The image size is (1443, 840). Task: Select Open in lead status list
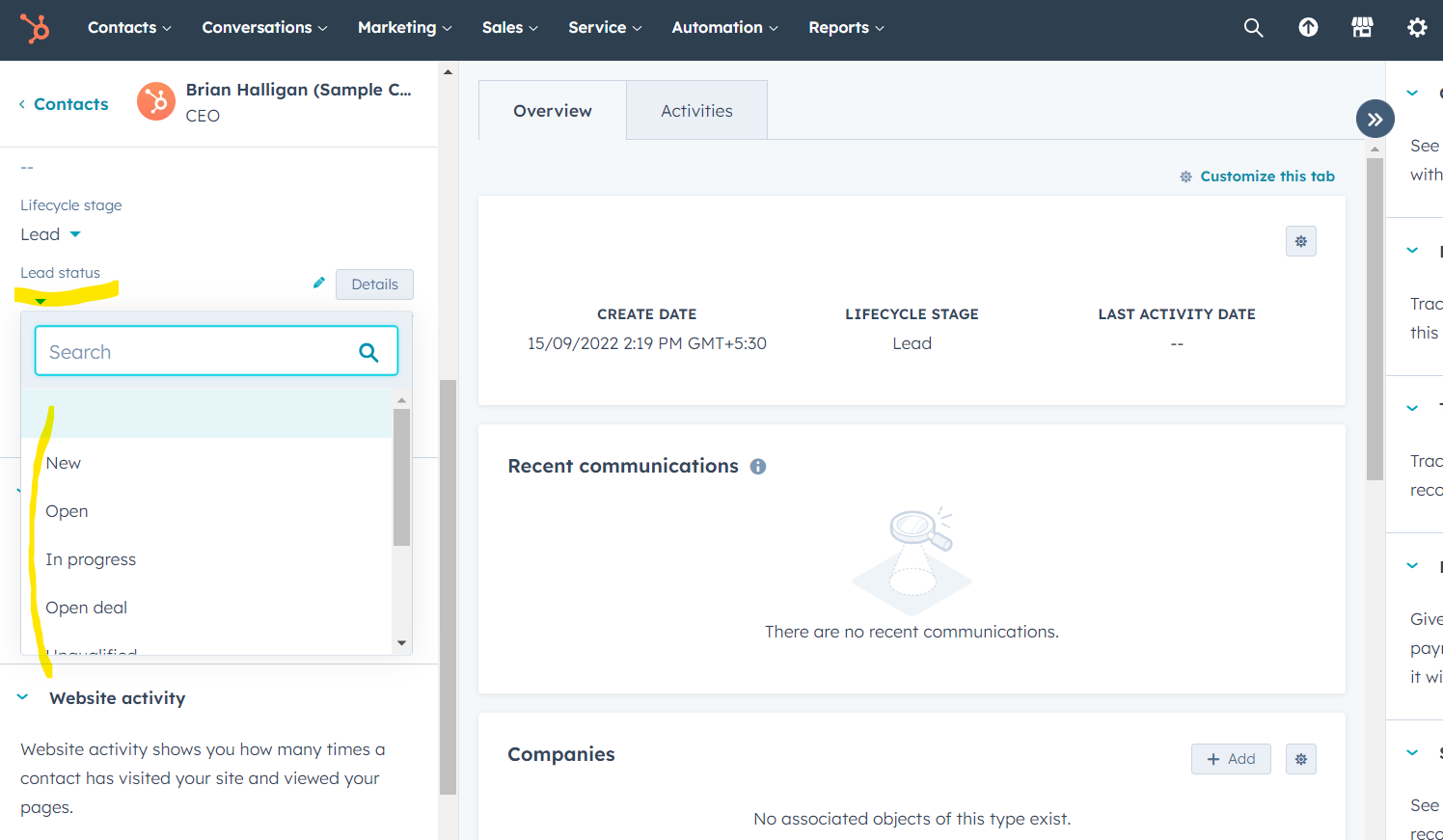click(x=206, y=511)
